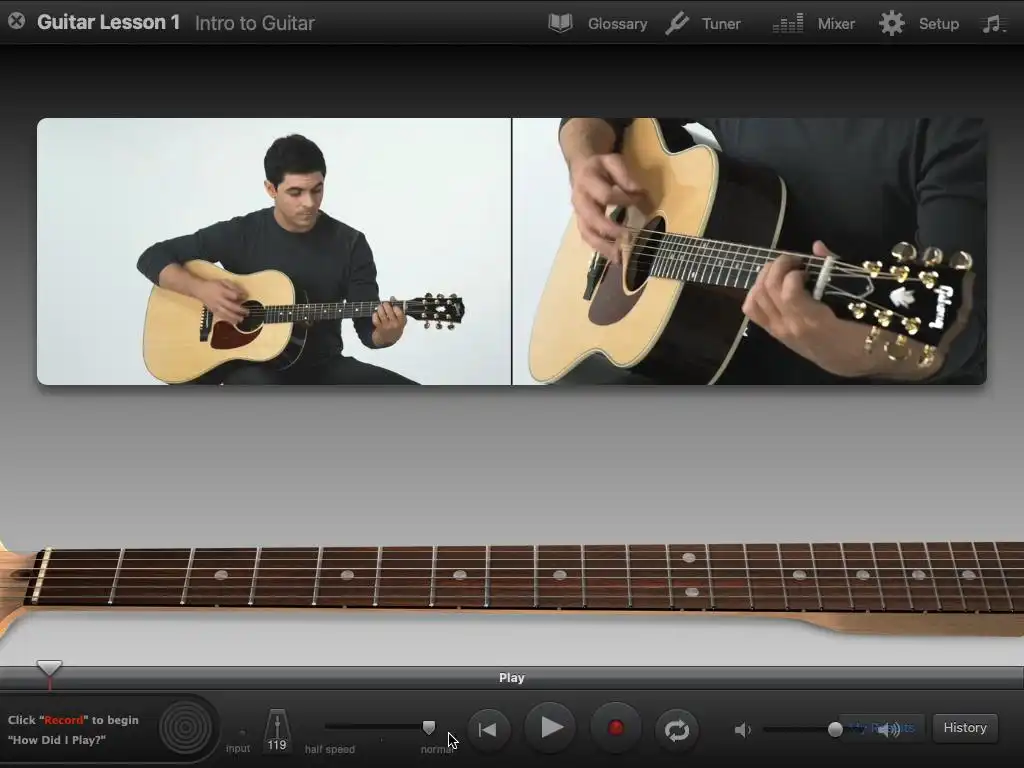Image resolution: width=1024 pixels, height=768 pixels.
Task: Close the Guitar Lesson window
Action: 16,22
